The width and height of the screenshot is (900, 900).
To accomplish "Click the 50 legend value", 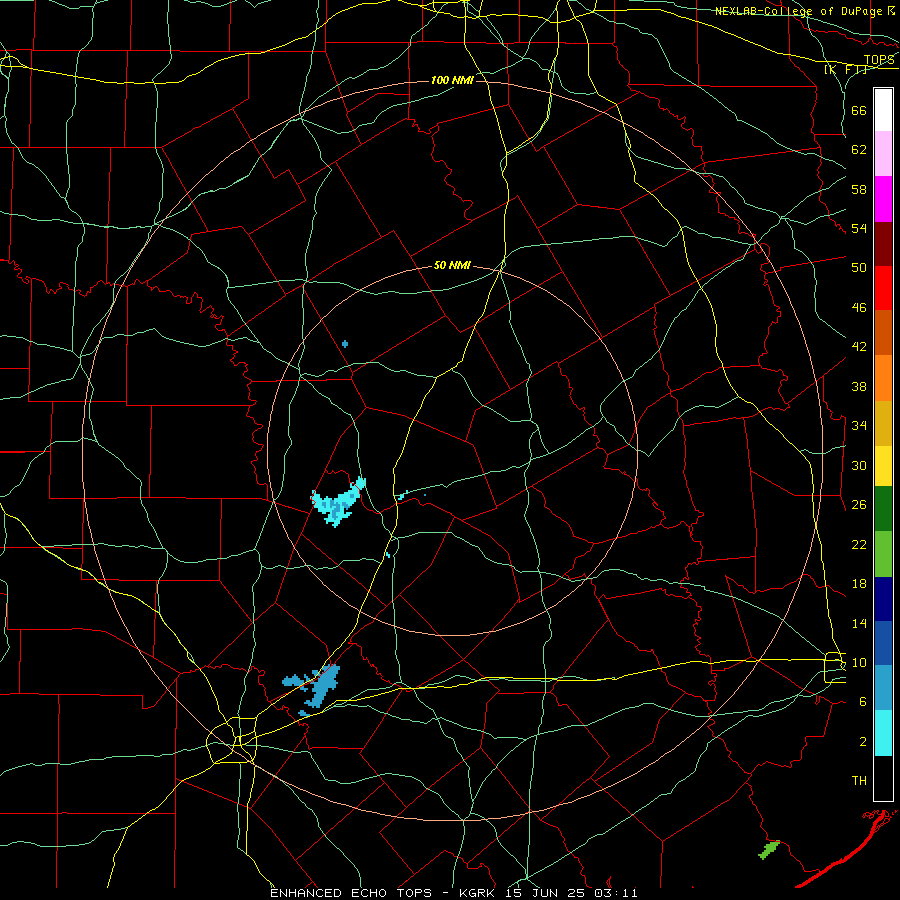I will [859, 267].
